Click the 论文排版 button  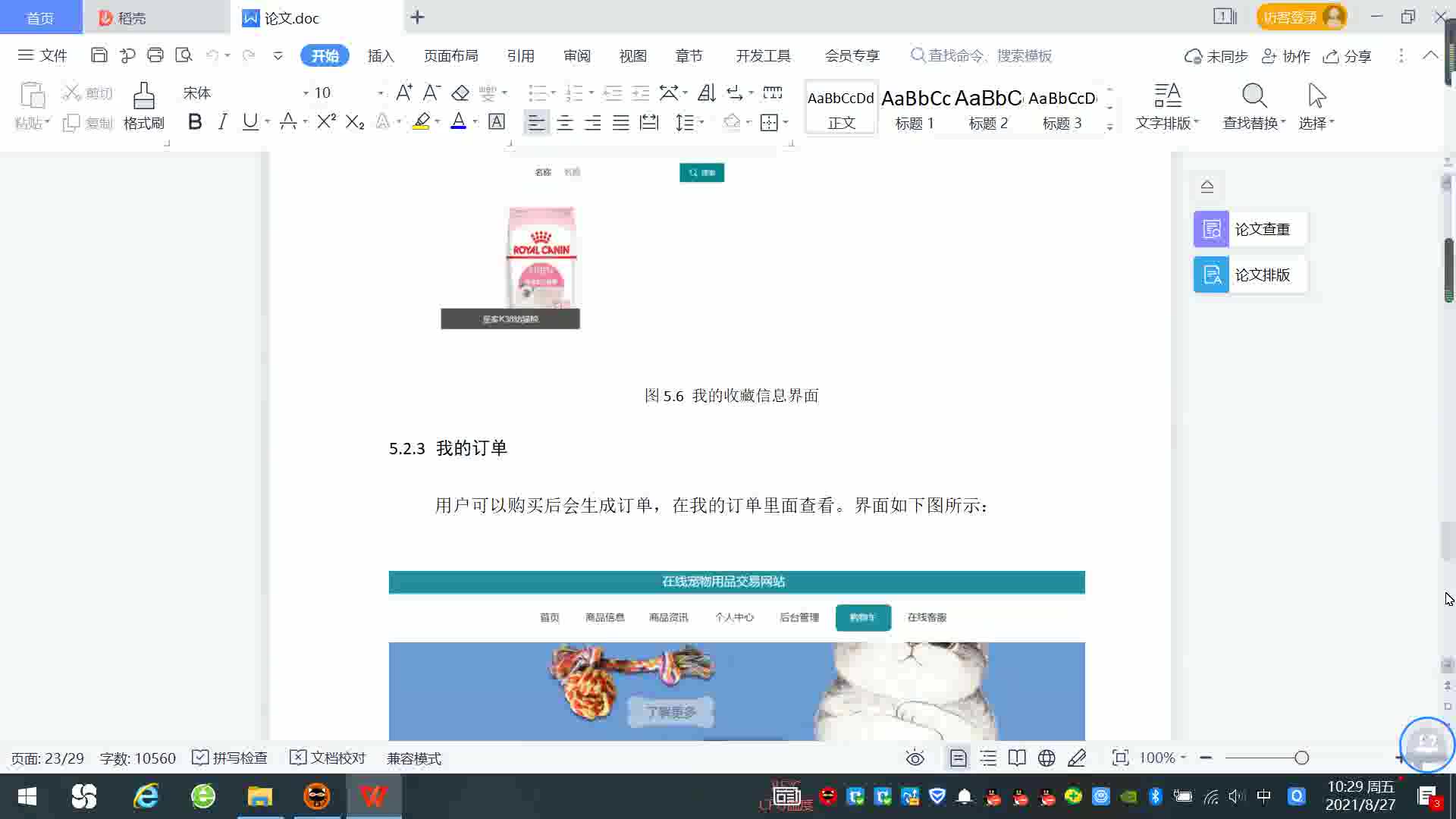[1250, 275]
